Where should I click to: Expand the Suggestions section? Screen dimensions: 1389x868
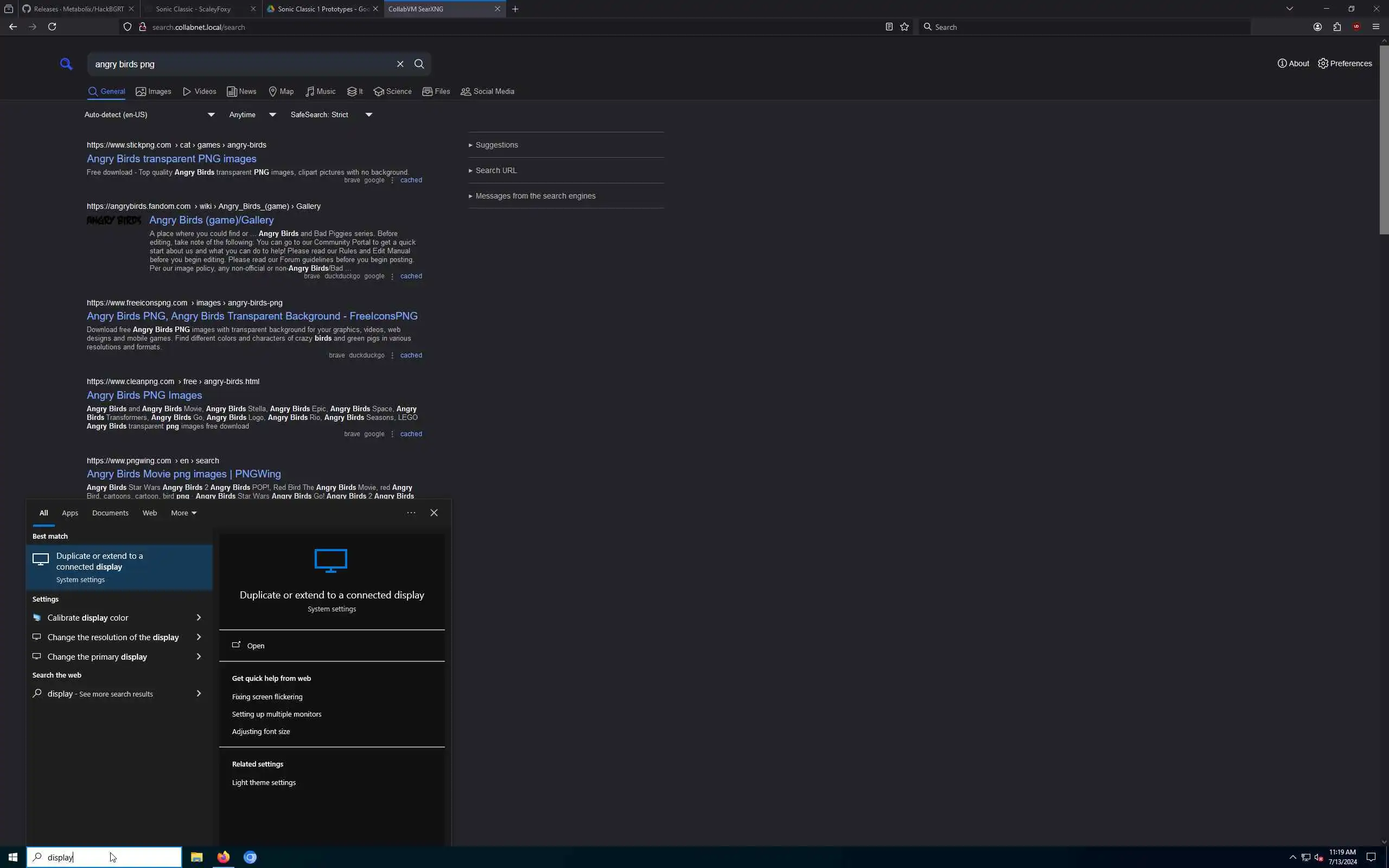496,145
